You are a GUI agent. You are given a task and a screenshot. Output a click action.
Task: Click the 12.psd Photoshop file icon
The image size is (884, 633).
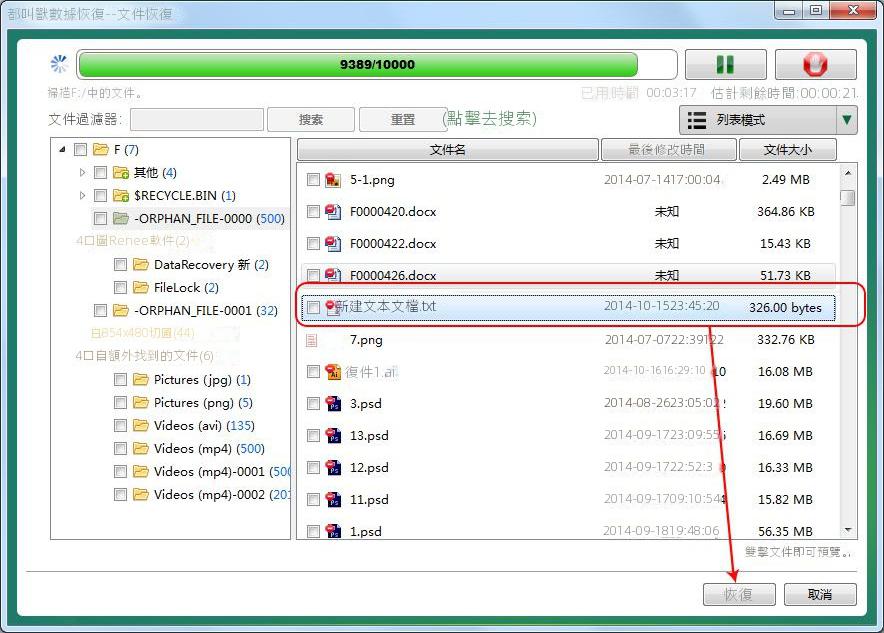click(333, 468)
